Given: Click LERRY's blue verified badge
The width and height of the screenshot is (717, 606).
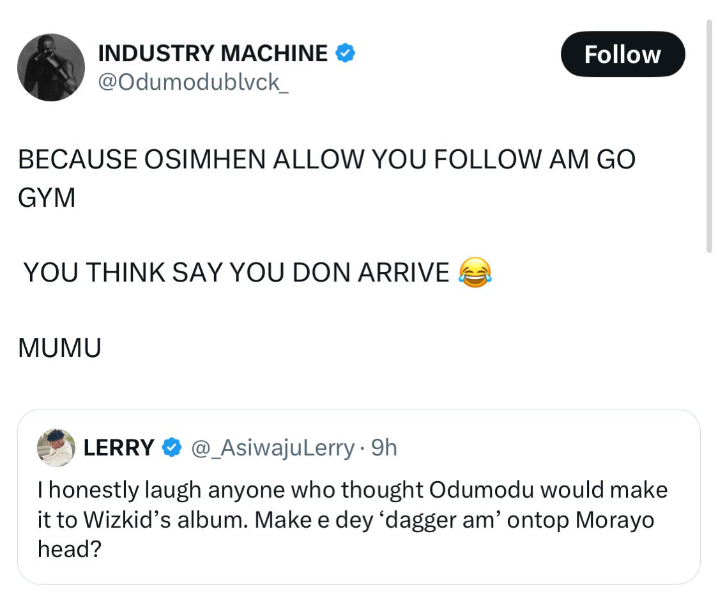Looking at the screenshot, I should 172,449.
